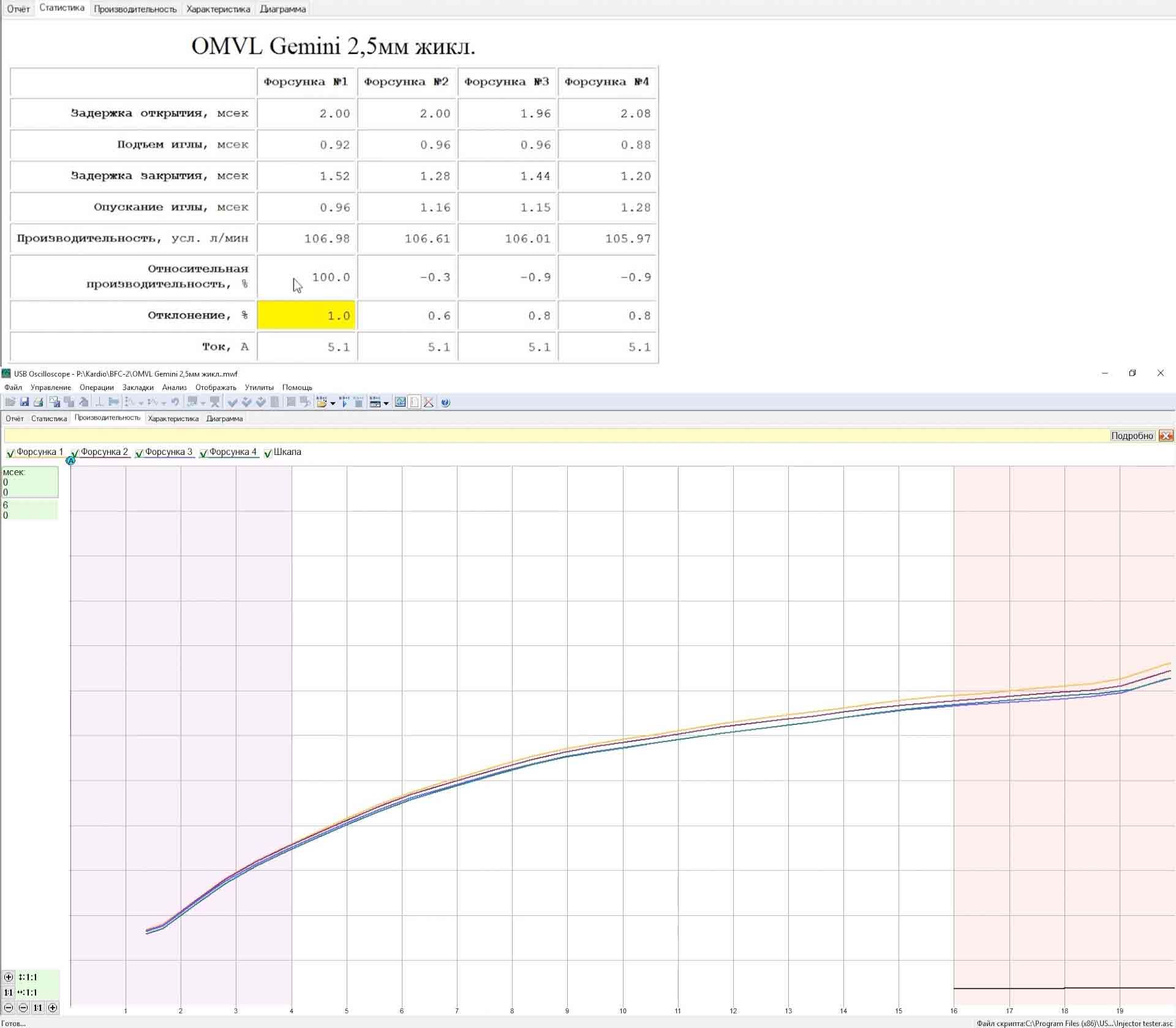
Task: Click the vertical 1:1 scale icon
Action: [9, 992]
